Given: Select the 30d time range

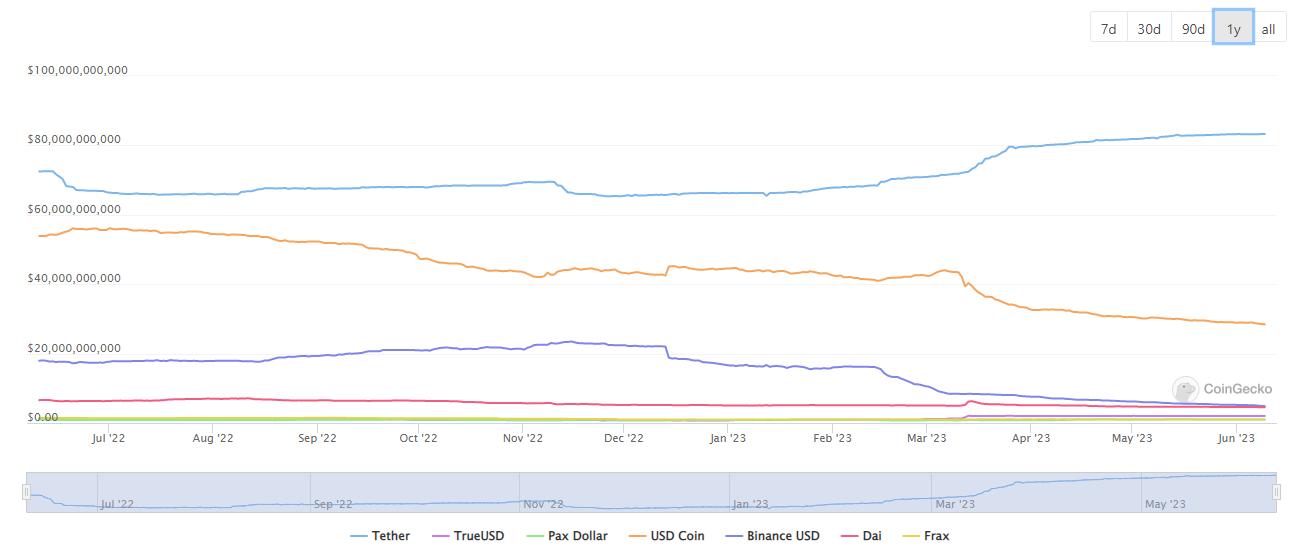Looking at the screenshot, I should pos(1149,29).
